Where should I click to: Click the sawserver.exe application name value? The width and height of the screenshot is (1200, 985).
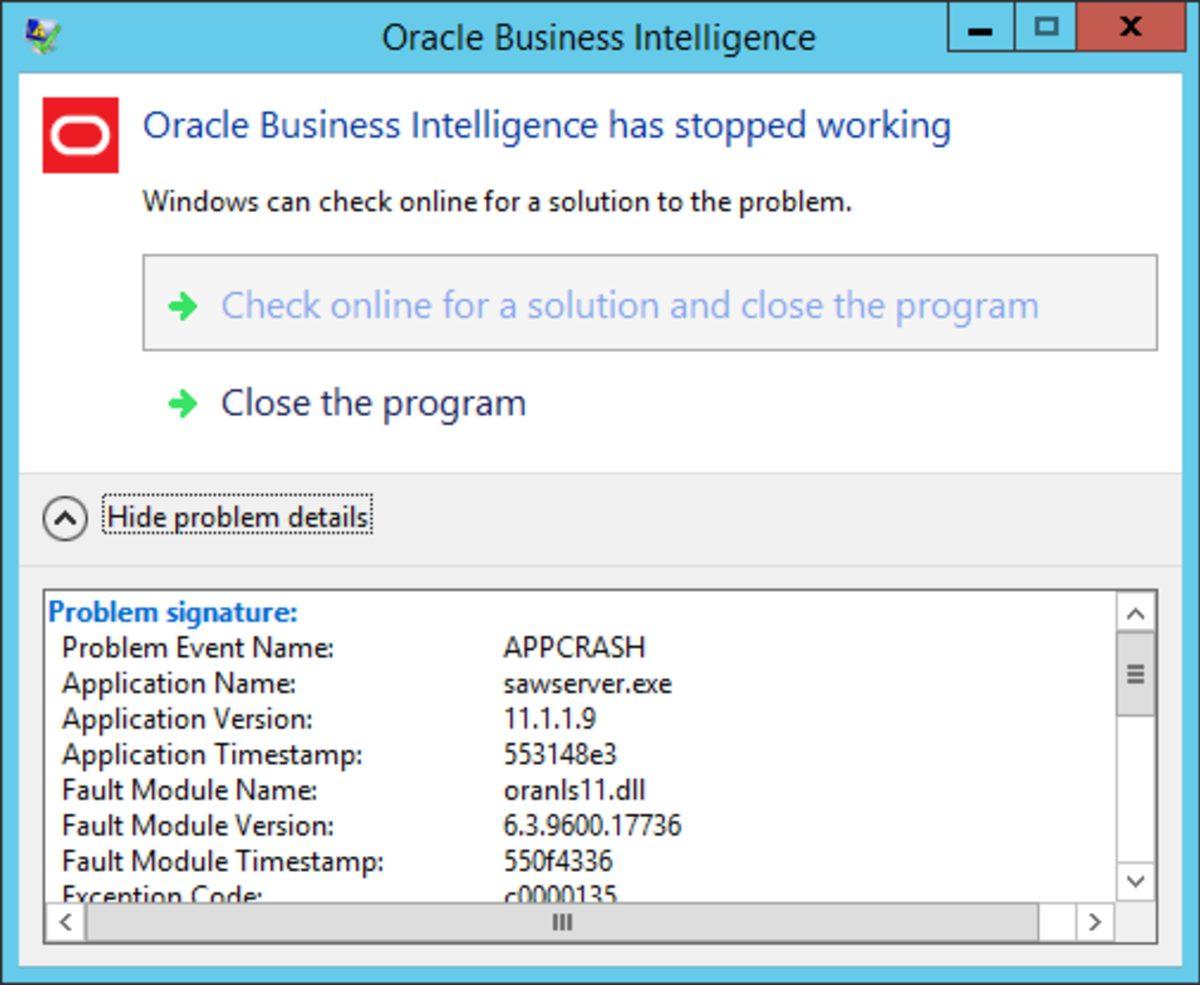click(x=587, y=684)
